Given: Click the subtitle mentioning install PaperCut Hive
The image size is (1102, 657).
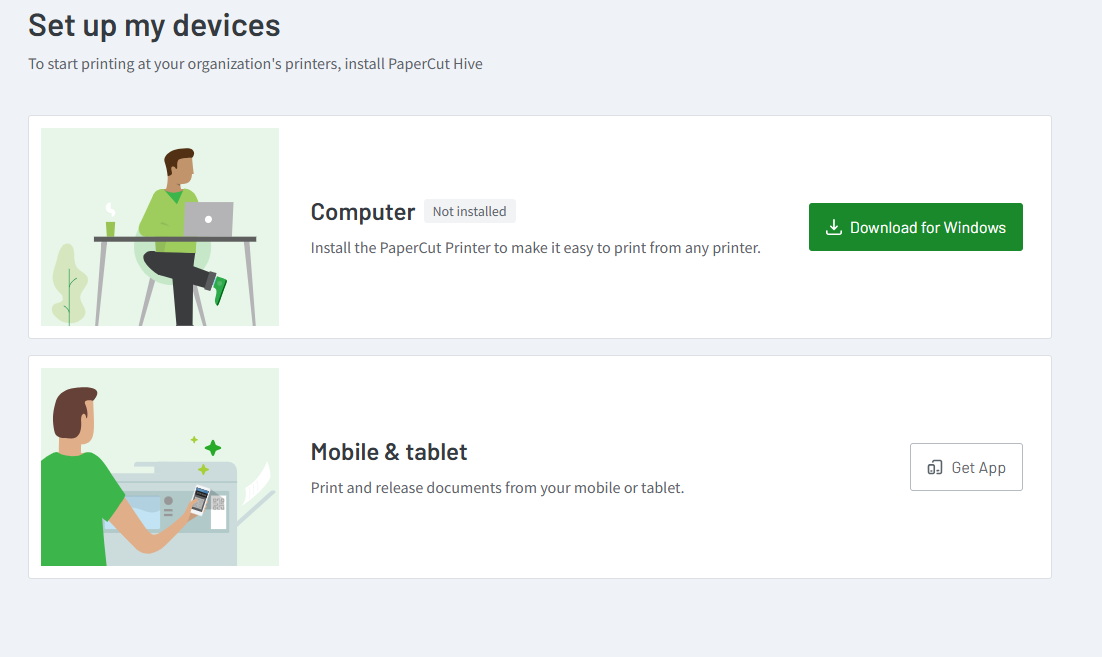Looking at the screenshot, I should (x=255, y=64).
